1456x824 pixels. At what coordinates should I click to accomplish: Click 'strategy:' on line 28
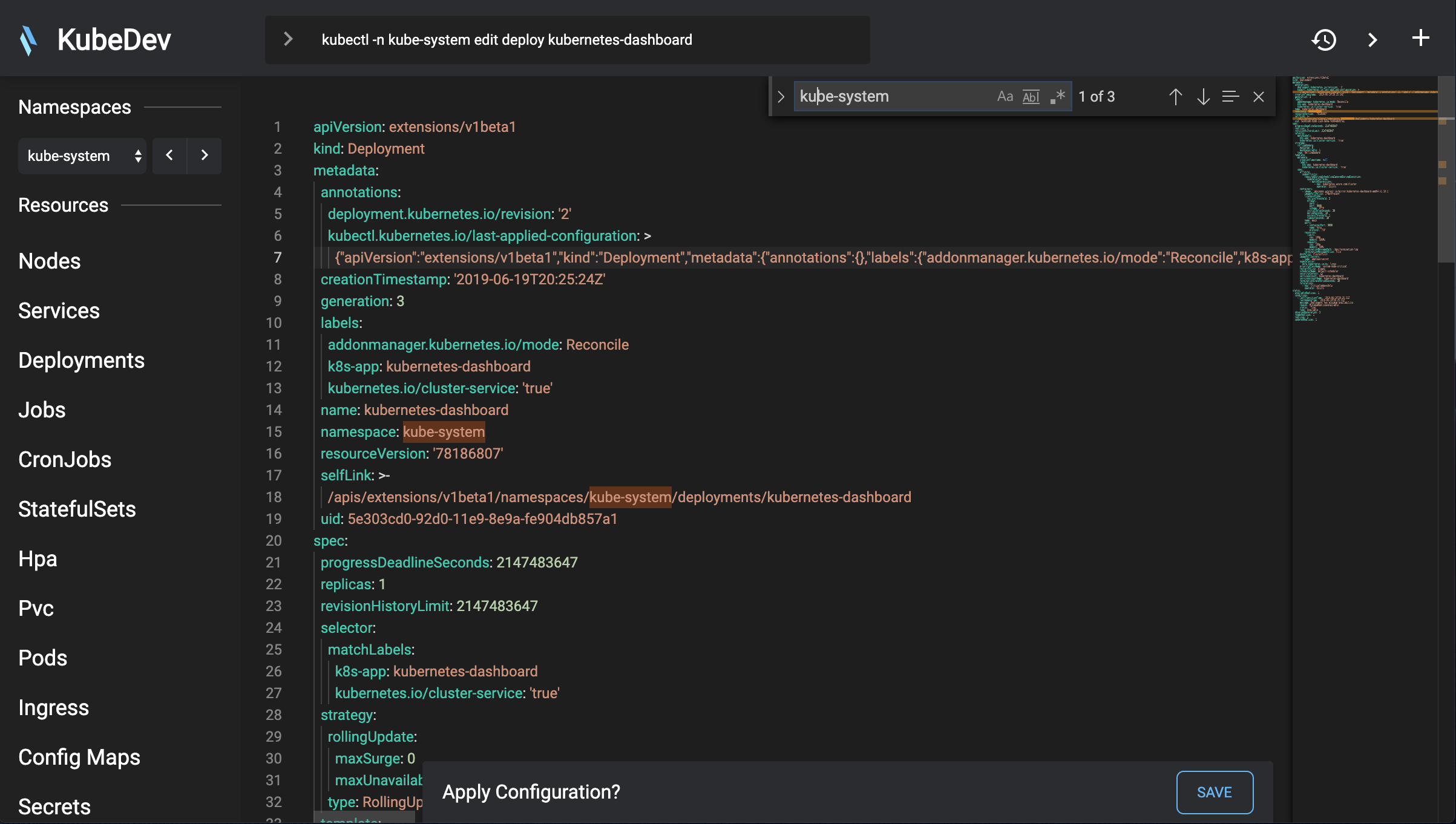[348, 714]
